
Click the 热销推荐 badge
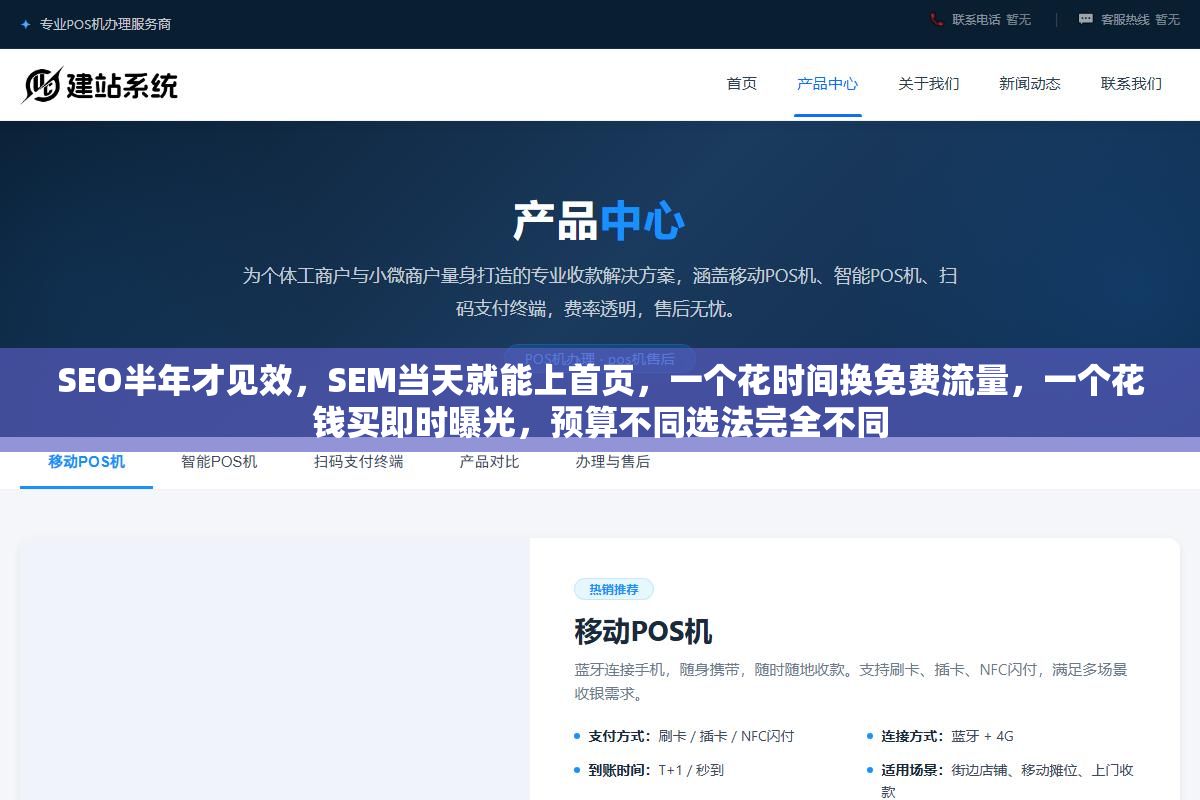[614, 589]
